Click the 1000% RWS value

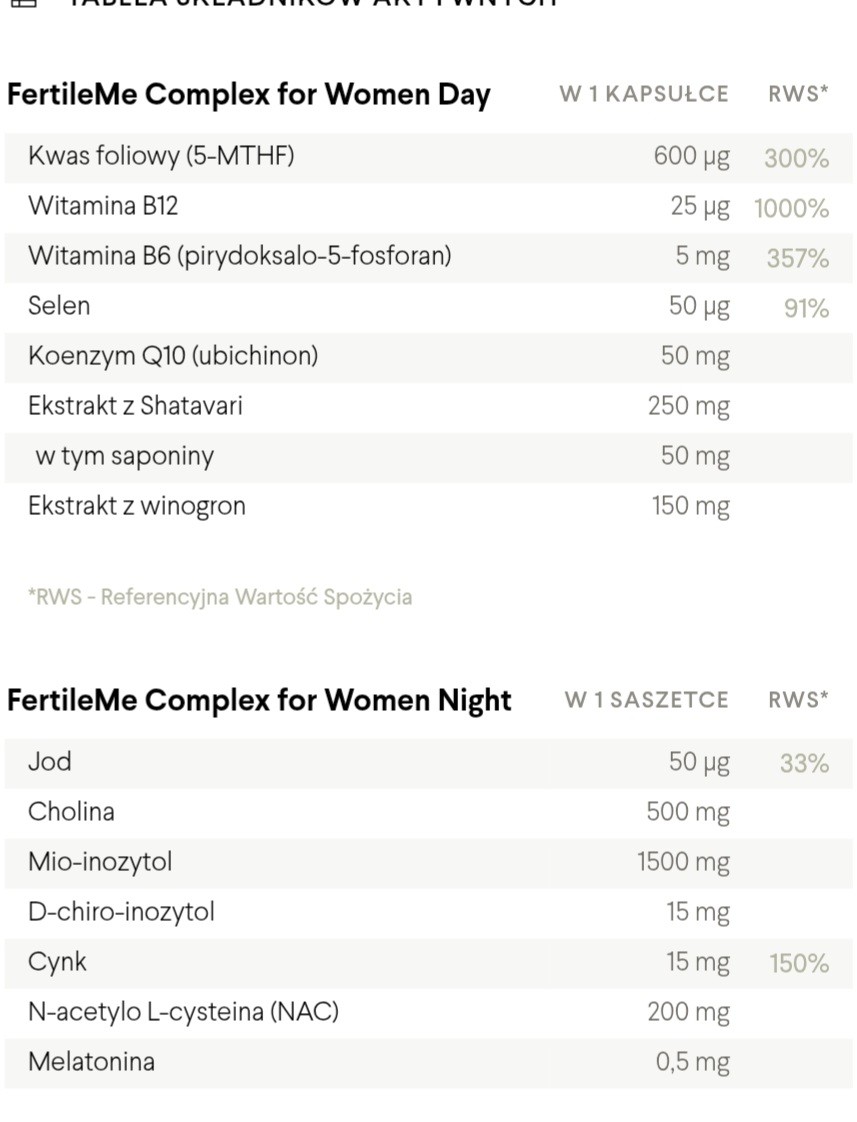791,209
